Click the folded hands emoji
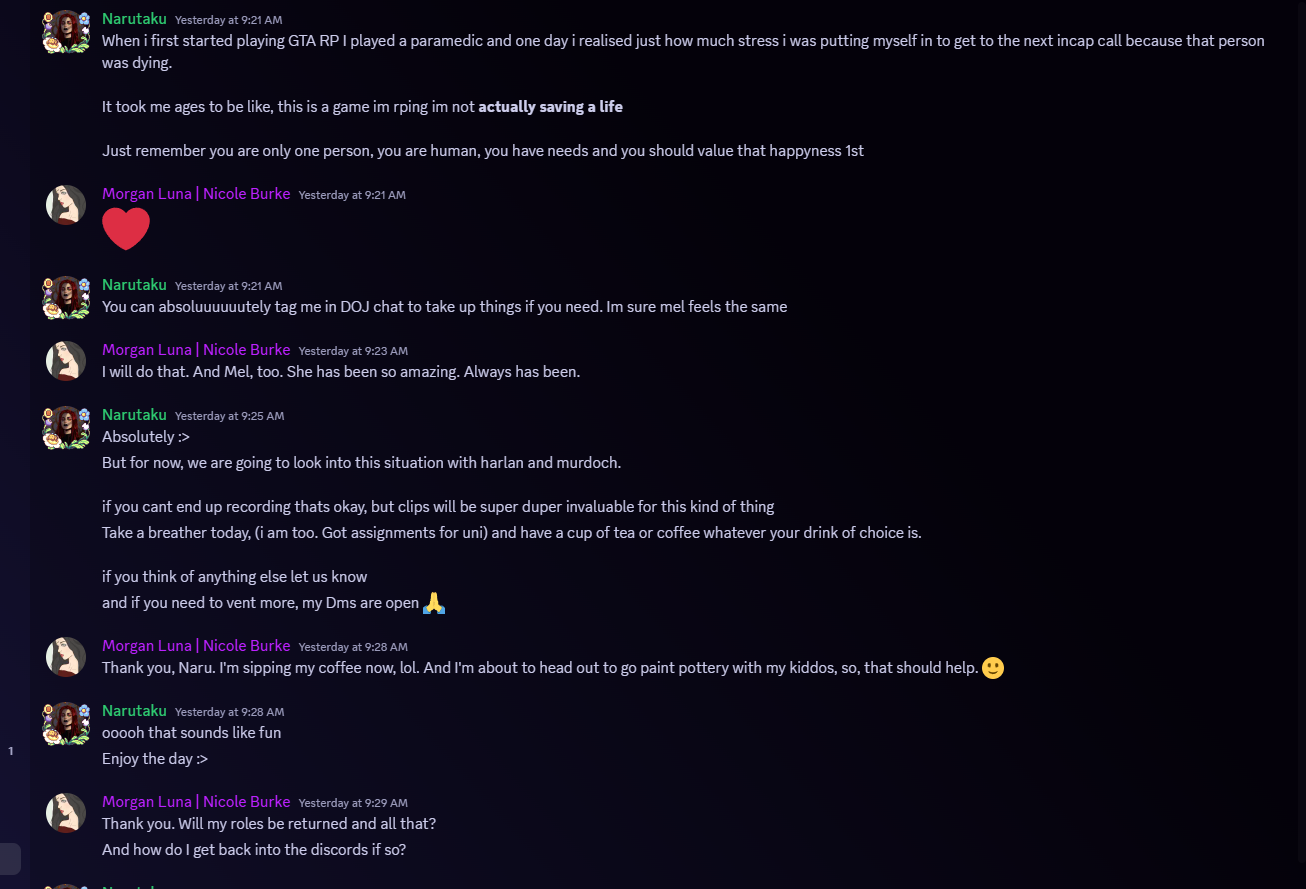This screenshot has height=889, width=1306. point(434,603)
